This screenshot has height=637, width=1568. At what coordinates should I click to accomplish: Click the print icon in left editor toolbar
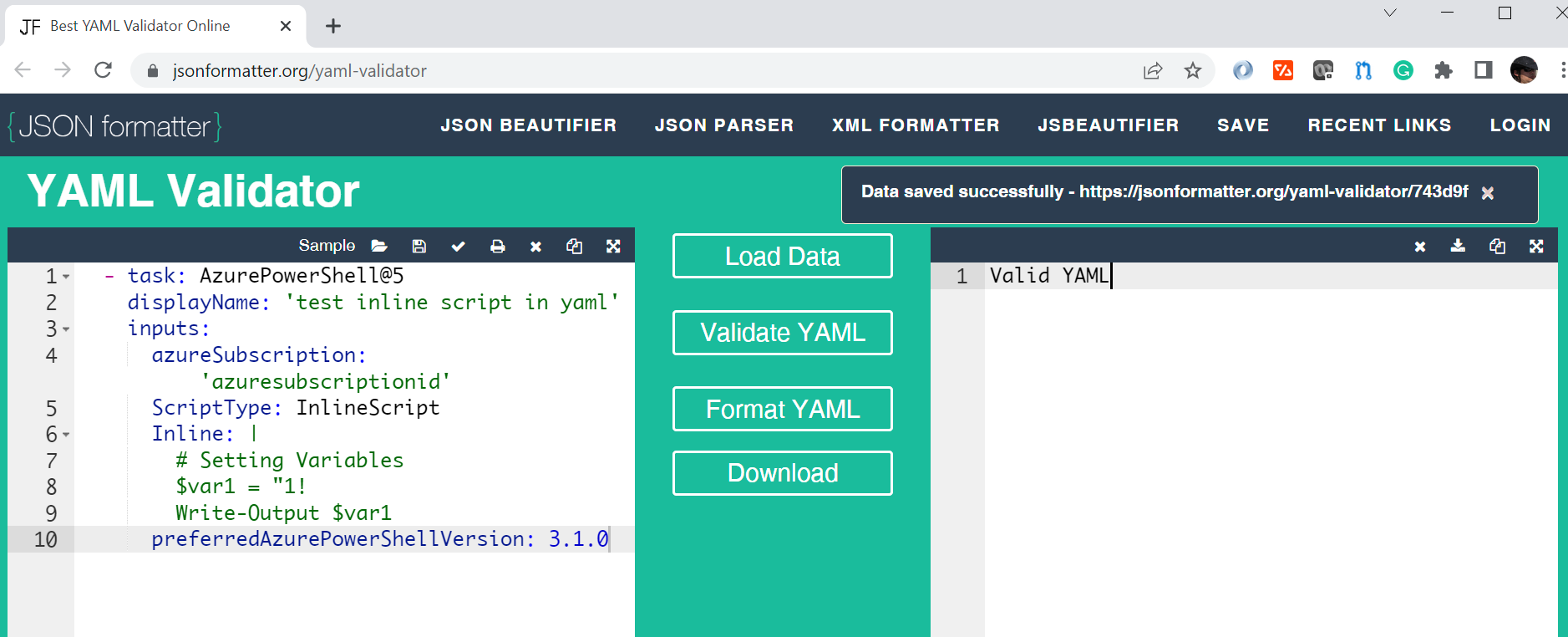[x=498, y=246]
